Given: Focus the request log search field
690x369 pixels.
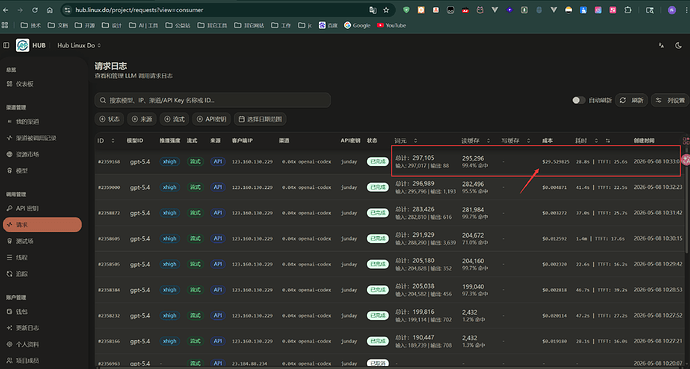Looking at the screenshot, I should [213, 100].
